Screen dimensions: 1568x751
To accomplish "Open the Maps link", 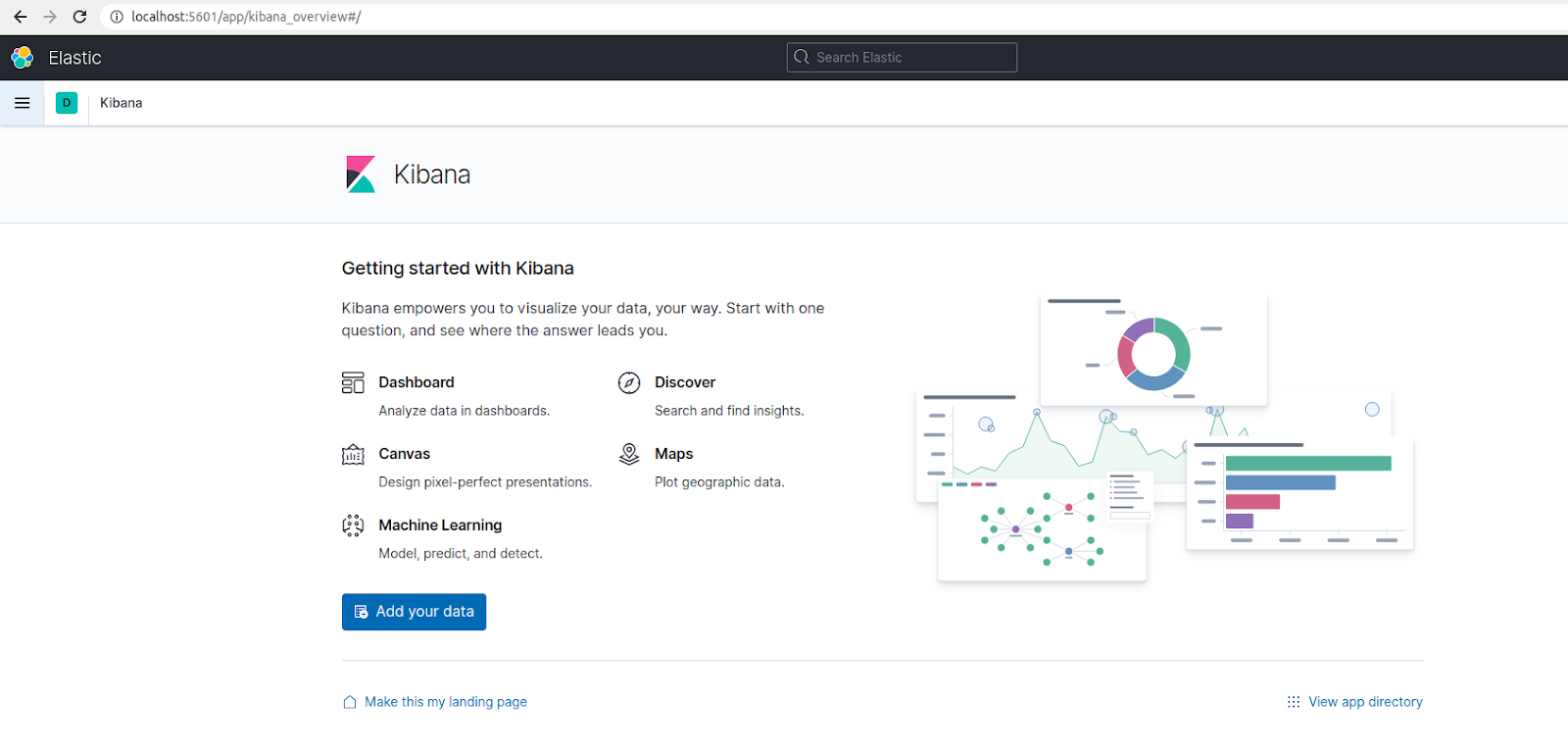I will 674,454.
